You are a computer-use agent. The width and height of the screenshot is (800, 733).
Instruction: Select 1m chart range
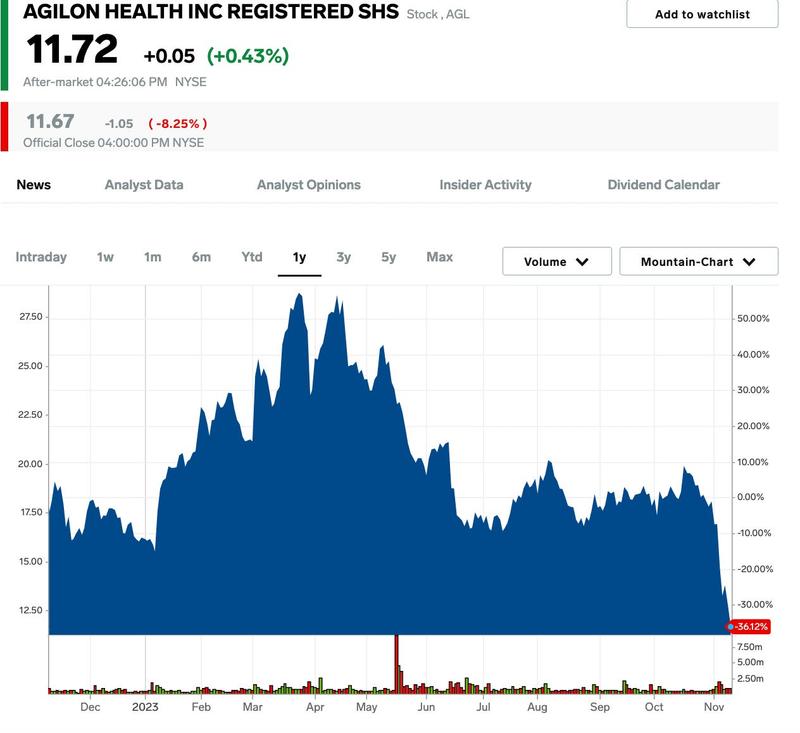(153, 257)
